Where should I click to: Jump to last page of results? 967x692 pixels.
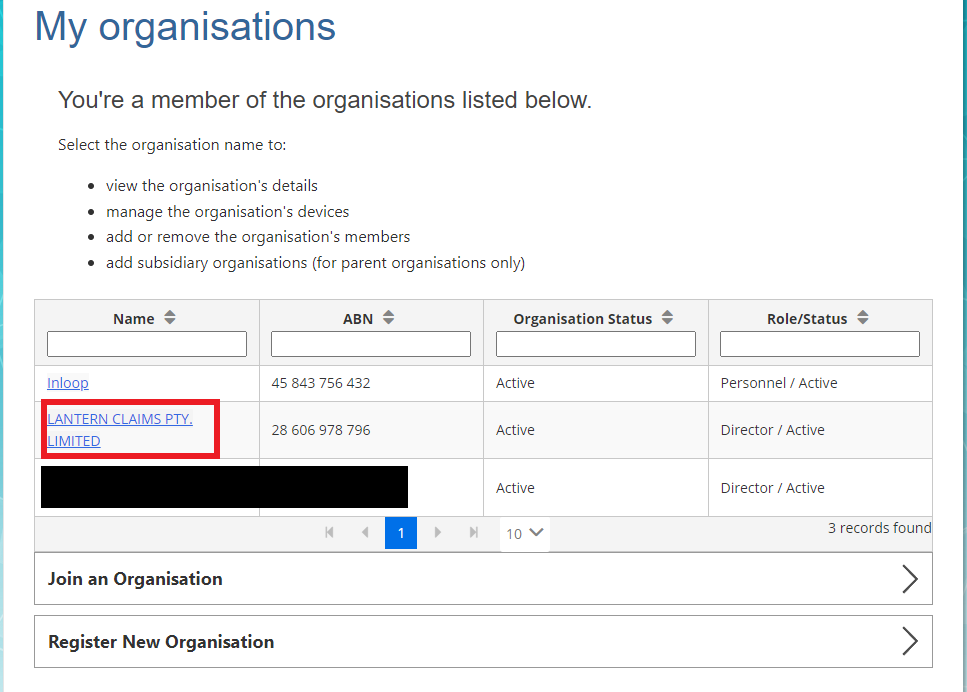[x=473, y=533]
